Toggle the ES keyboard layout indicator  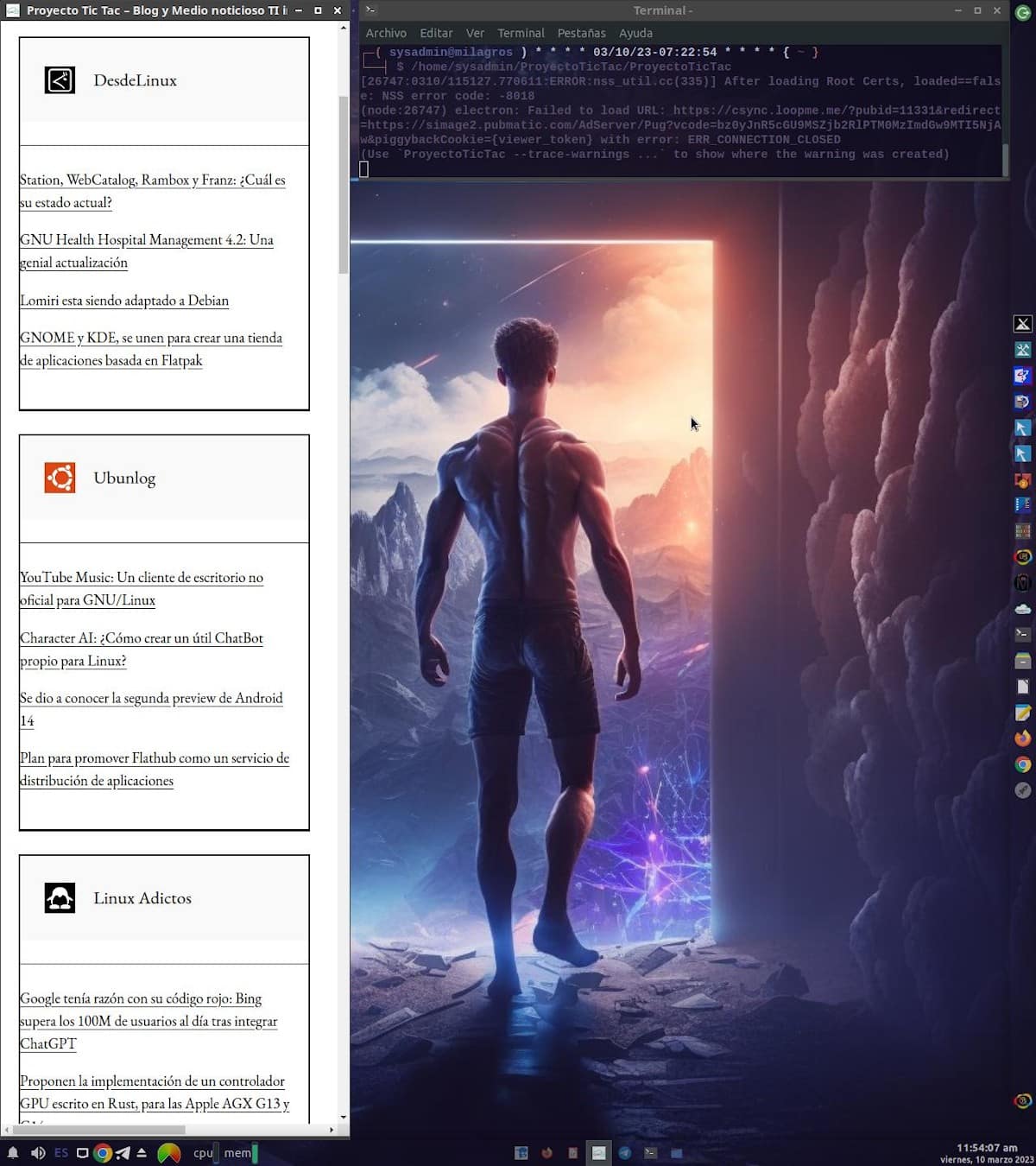[61, 1152]
